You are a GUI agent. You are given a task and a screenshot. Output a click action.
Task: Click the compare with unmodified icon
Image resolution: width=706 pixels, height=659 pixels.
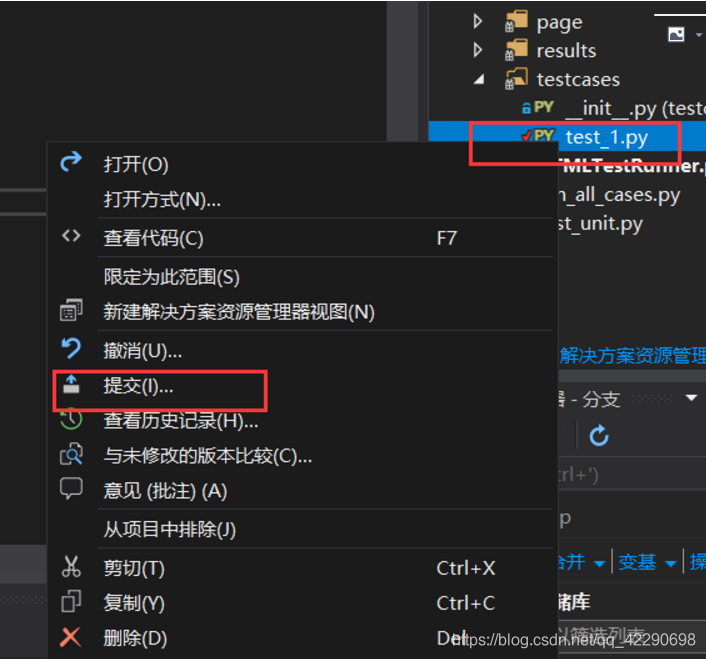click(x=71, y=454)
